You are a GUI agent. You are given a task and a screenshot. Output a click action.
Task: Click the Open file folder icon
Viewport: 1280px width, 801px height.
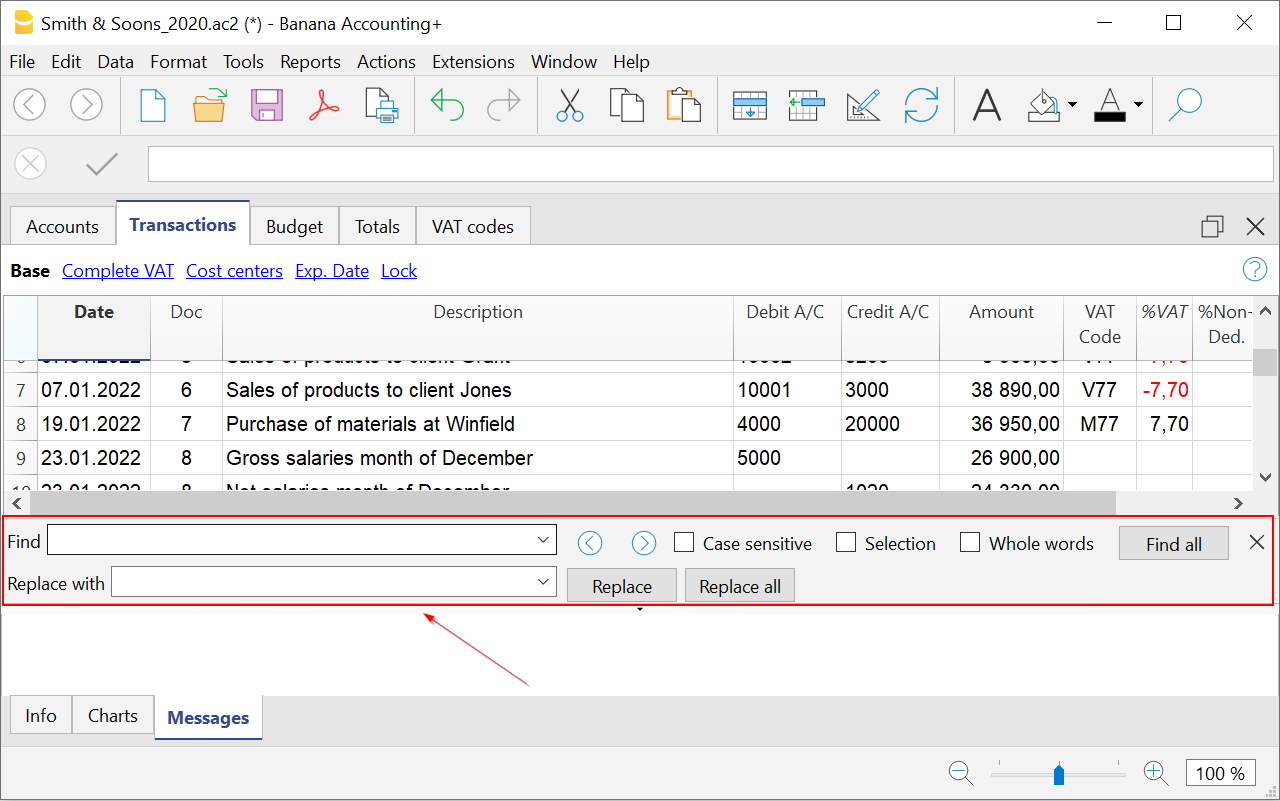pos(209,104)
